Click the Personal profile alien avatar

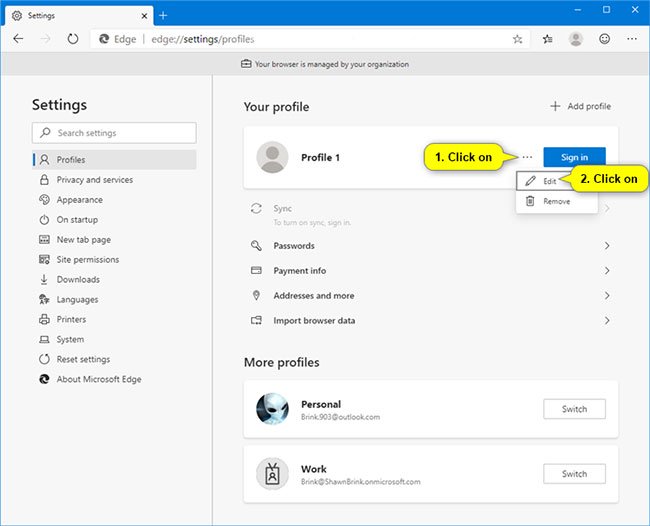[x=272, y=409]
